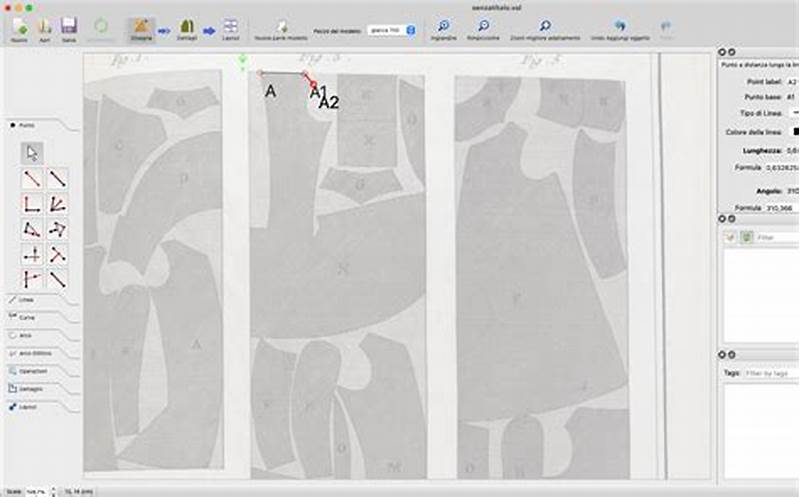Click the Scale stepper arrows in status bar
The image size is (800, 497).
tap(53, 492)
